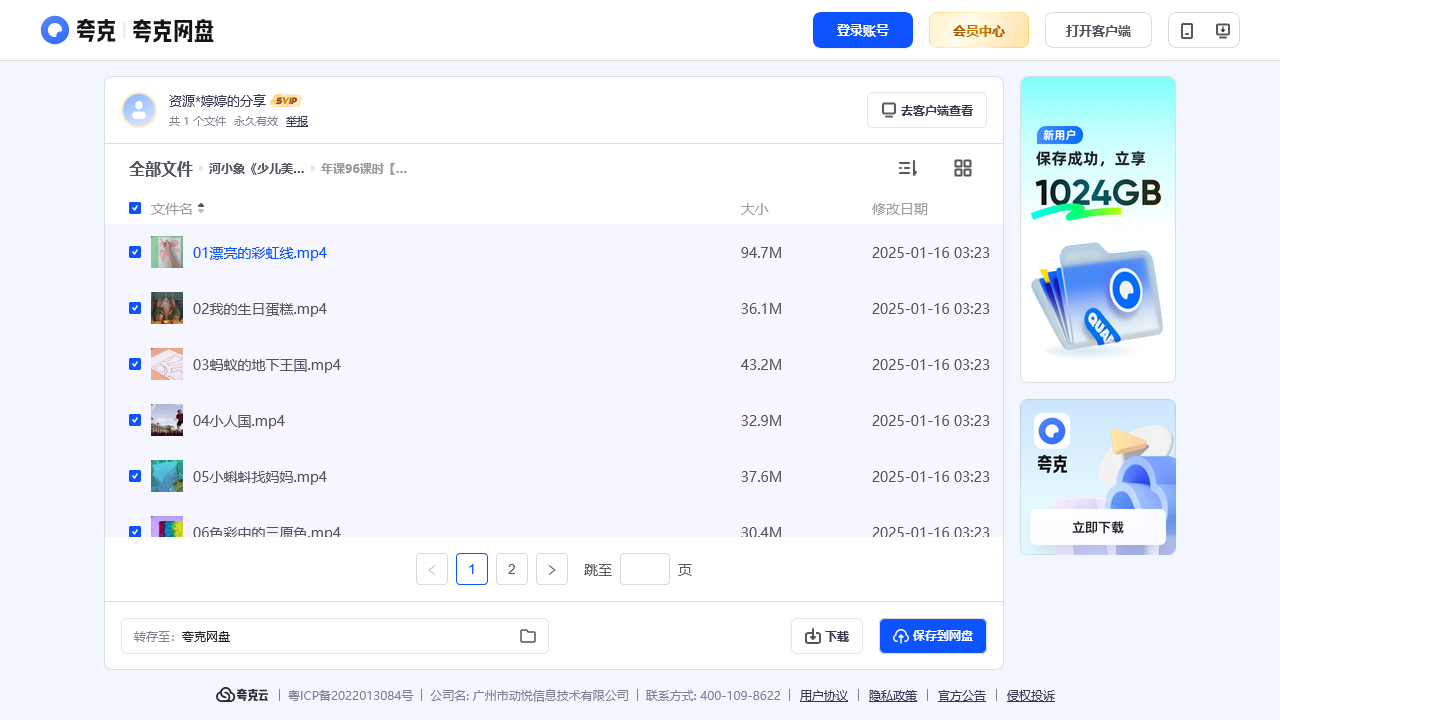
Task: Click the desktop download icon in header
Action: (x=1222, y=31)
